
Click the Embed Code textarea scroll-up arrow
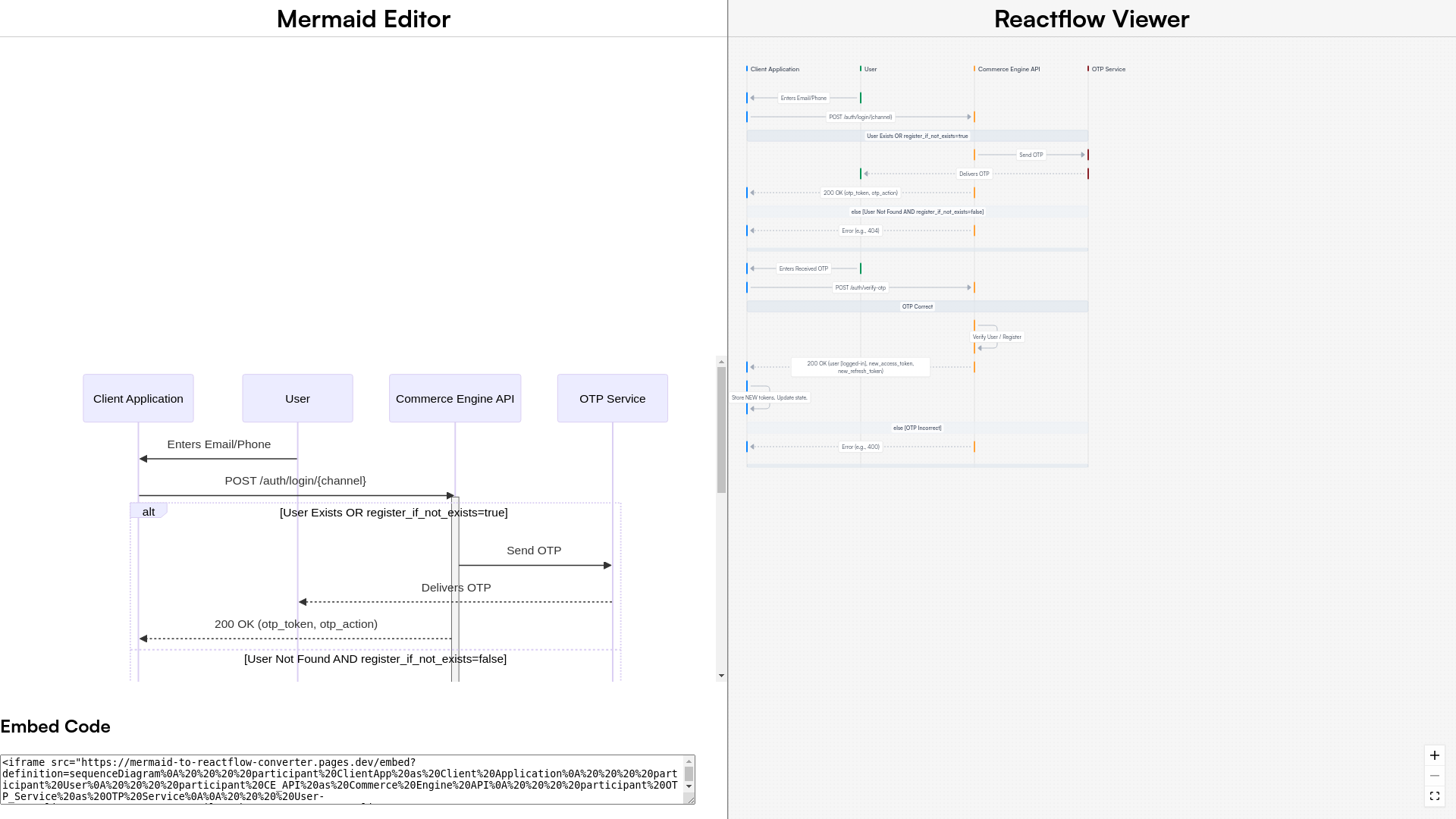point(689,761)
